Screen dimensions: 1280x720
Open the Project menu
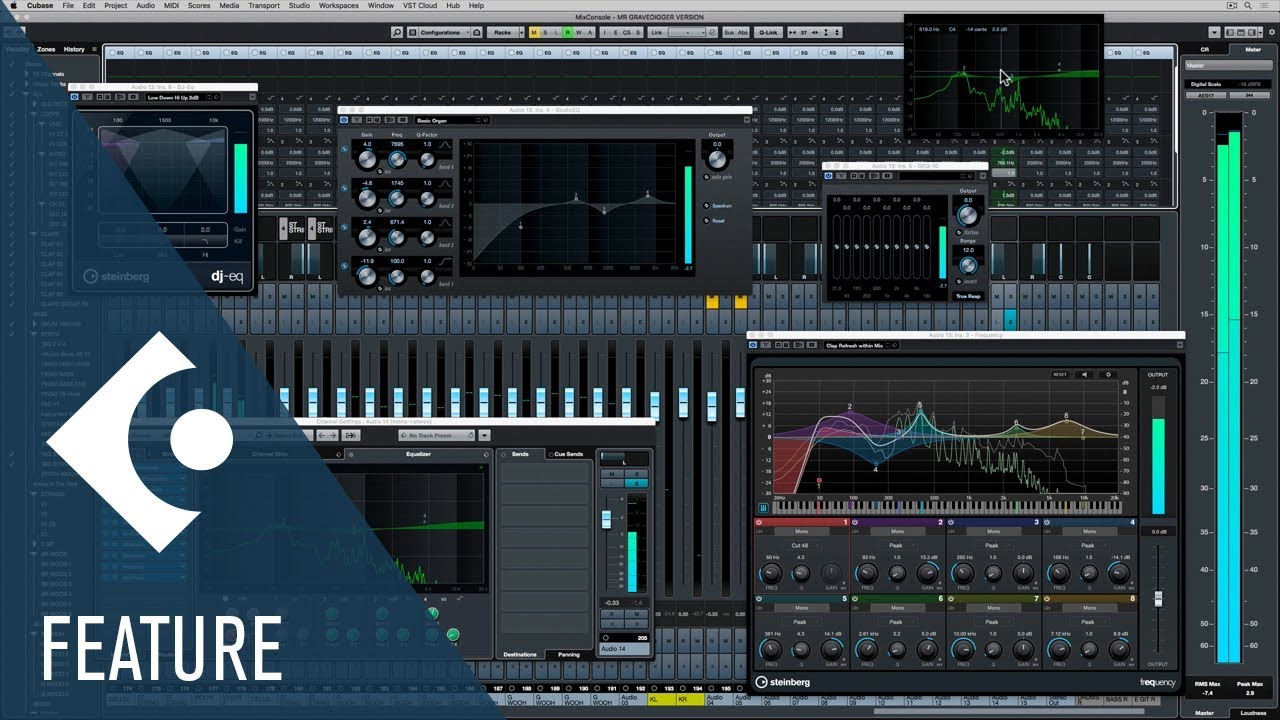[x=115, y=5]
